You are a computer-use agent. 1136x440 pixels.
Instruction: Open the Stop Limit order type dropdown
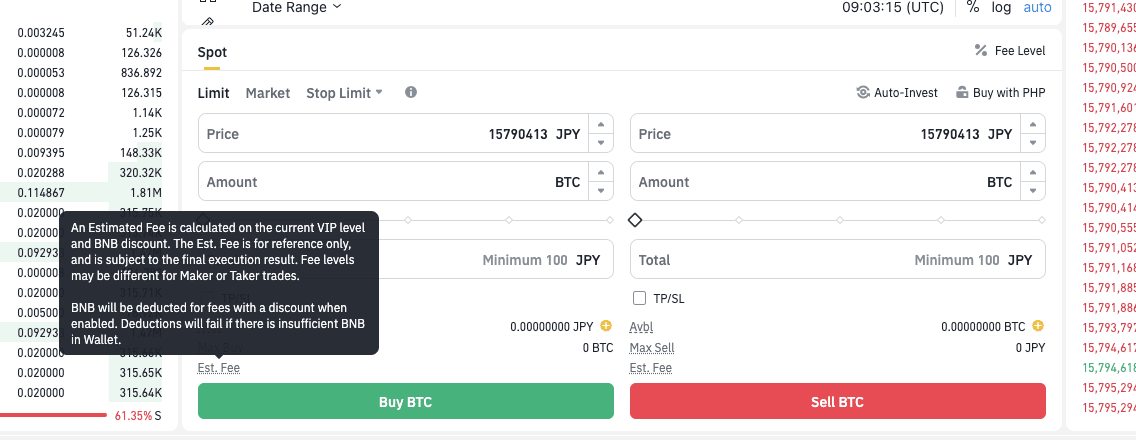345,93
